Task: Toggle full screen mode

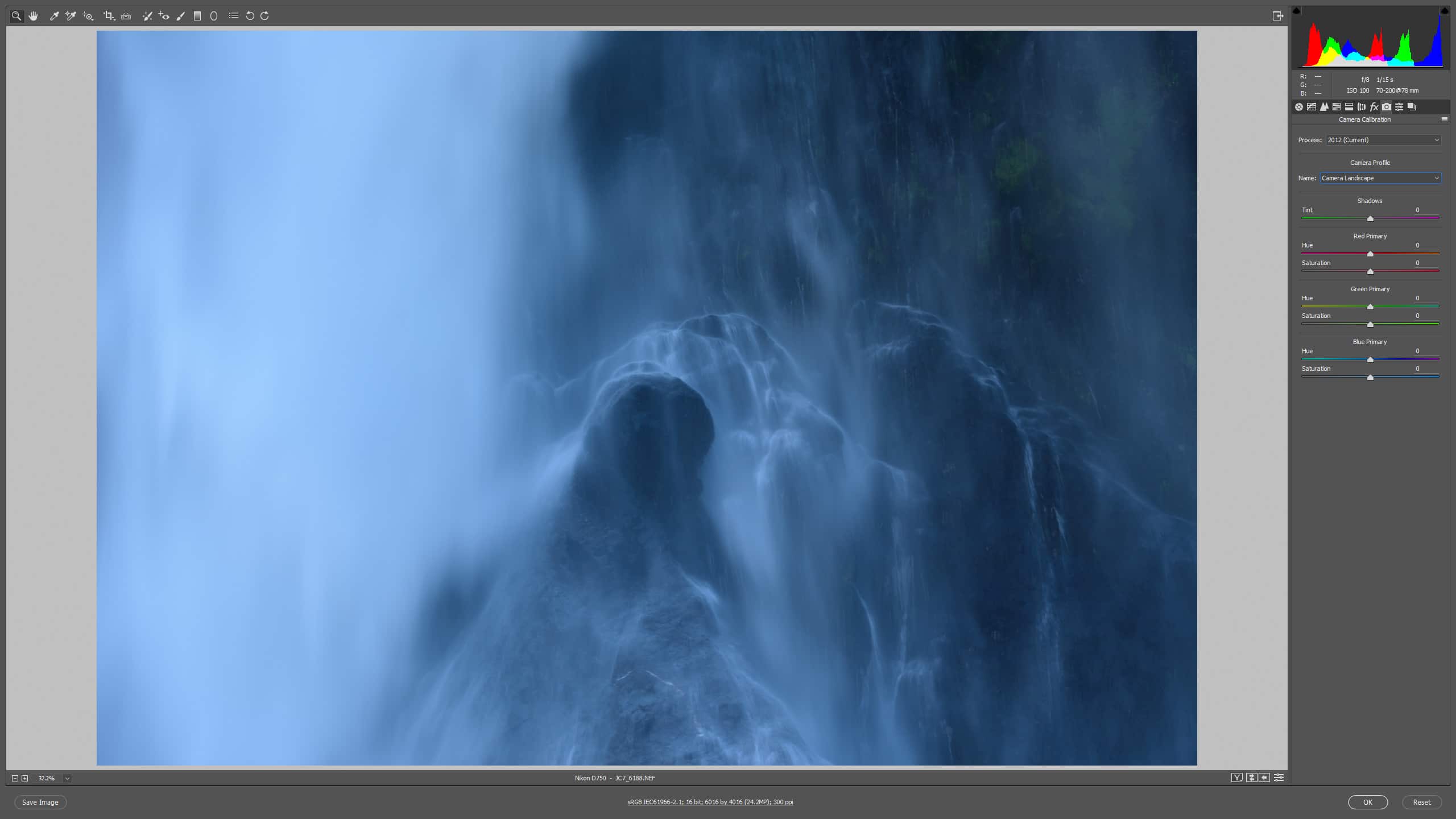Action: click(x=1277, y=16)
